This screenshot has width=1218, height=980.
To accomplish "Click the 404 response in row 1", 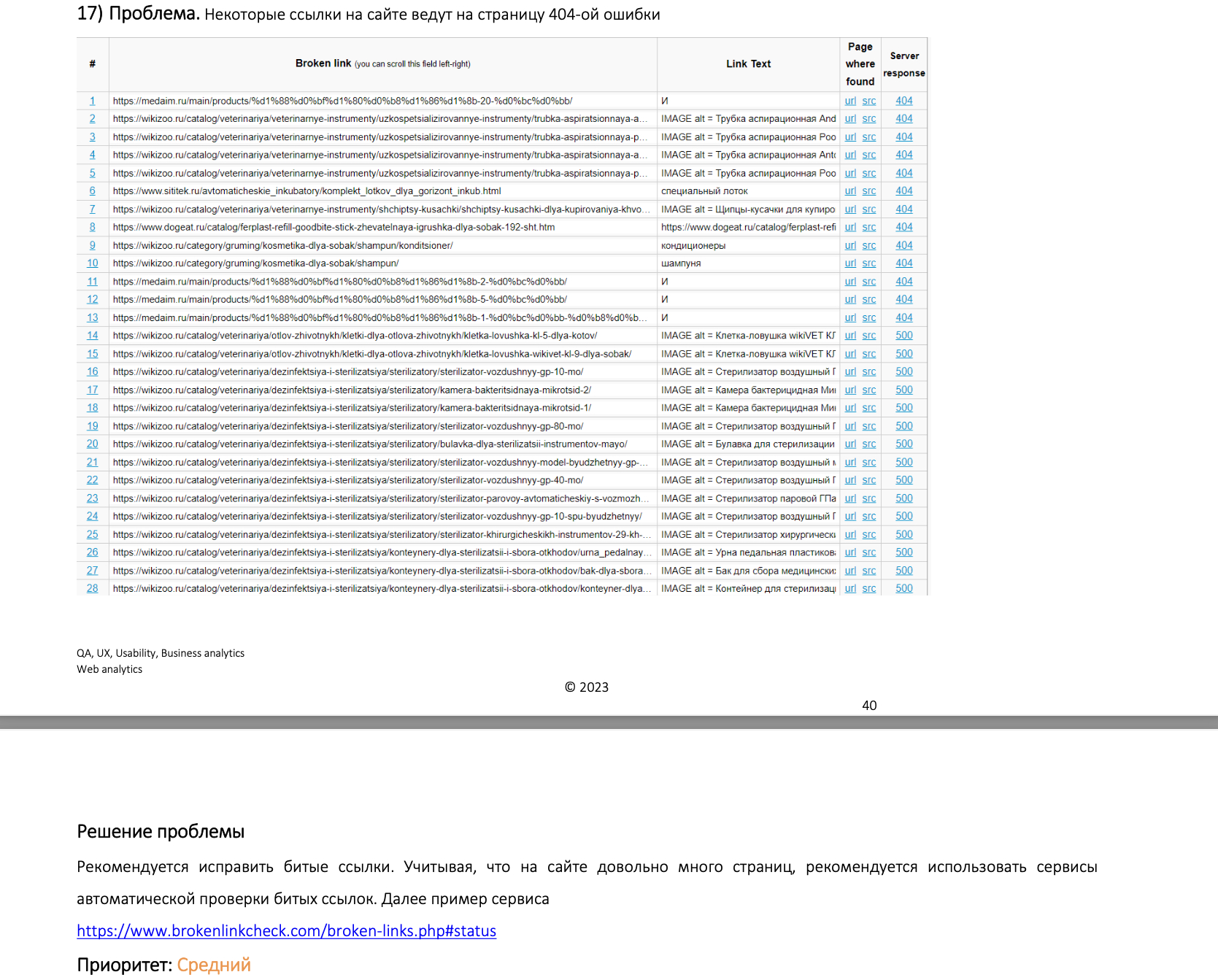I will coord(904,101).
